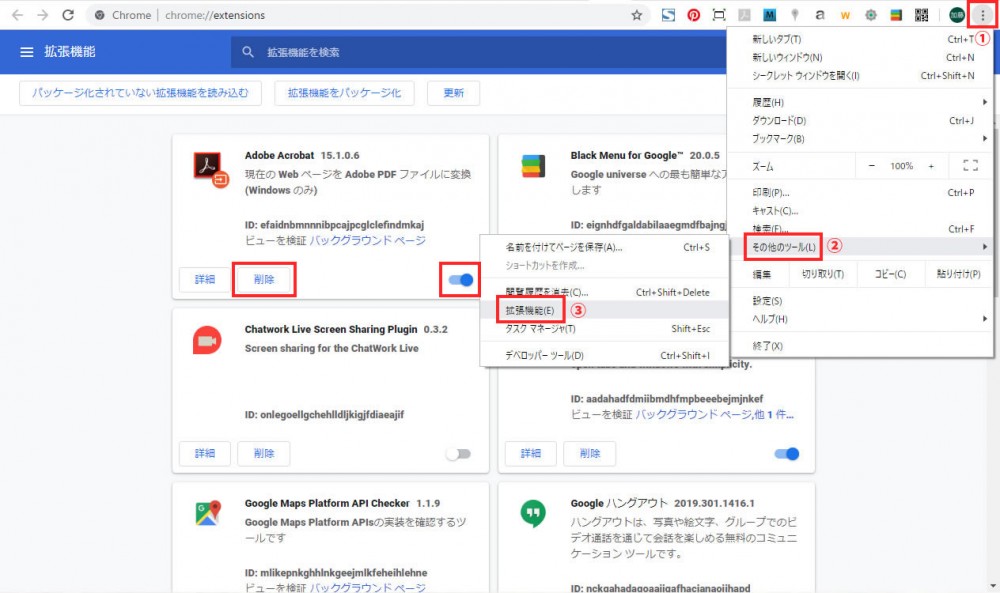Expand the ブックマーク(B) submenu
The width and height of the screenshot is (1000, 593).
(x=860, y=138)
